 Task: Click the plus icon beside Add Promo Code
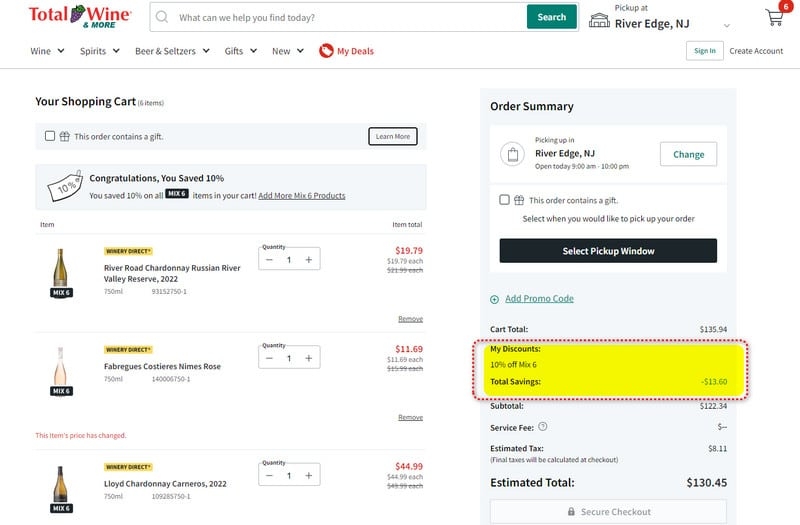click(x=495, y=299)
